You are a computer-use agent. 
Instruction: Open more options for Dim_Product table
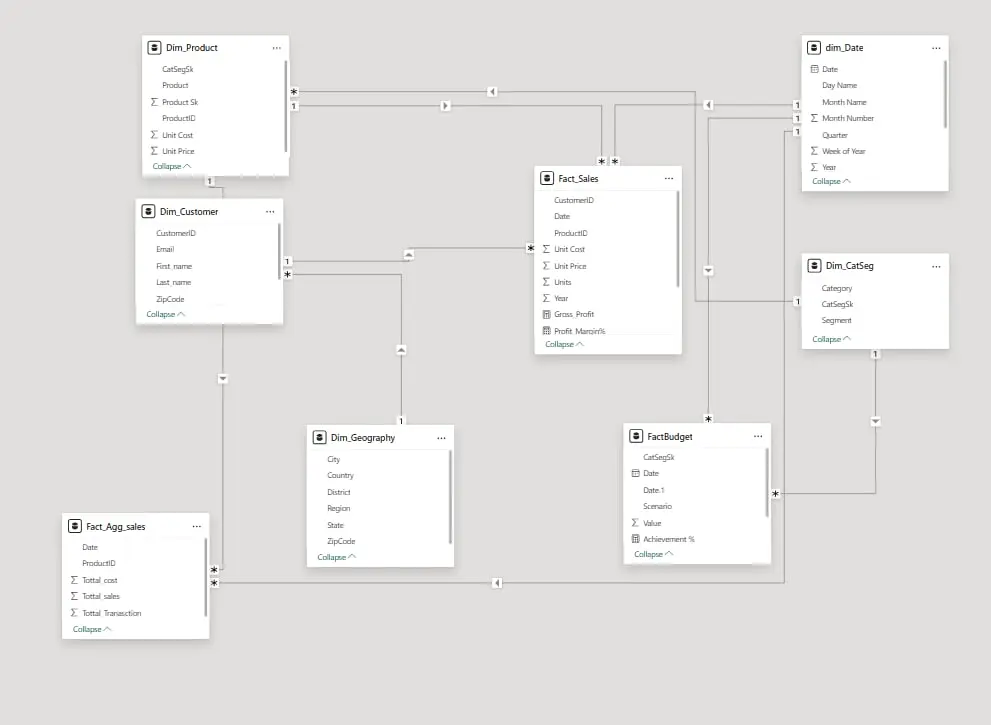[277, 48]
